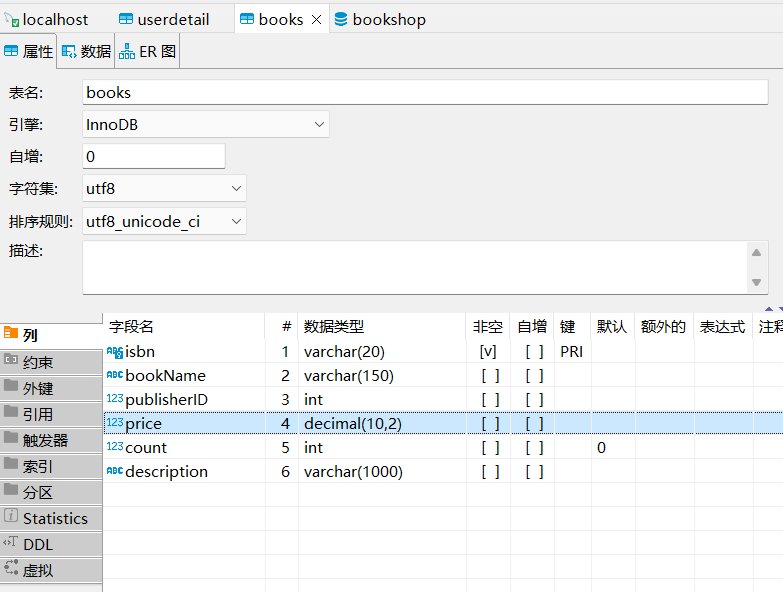Click the PRI key cell for isbn
Image resolution: width=783 pixels, height=592 pixels.
572,352
